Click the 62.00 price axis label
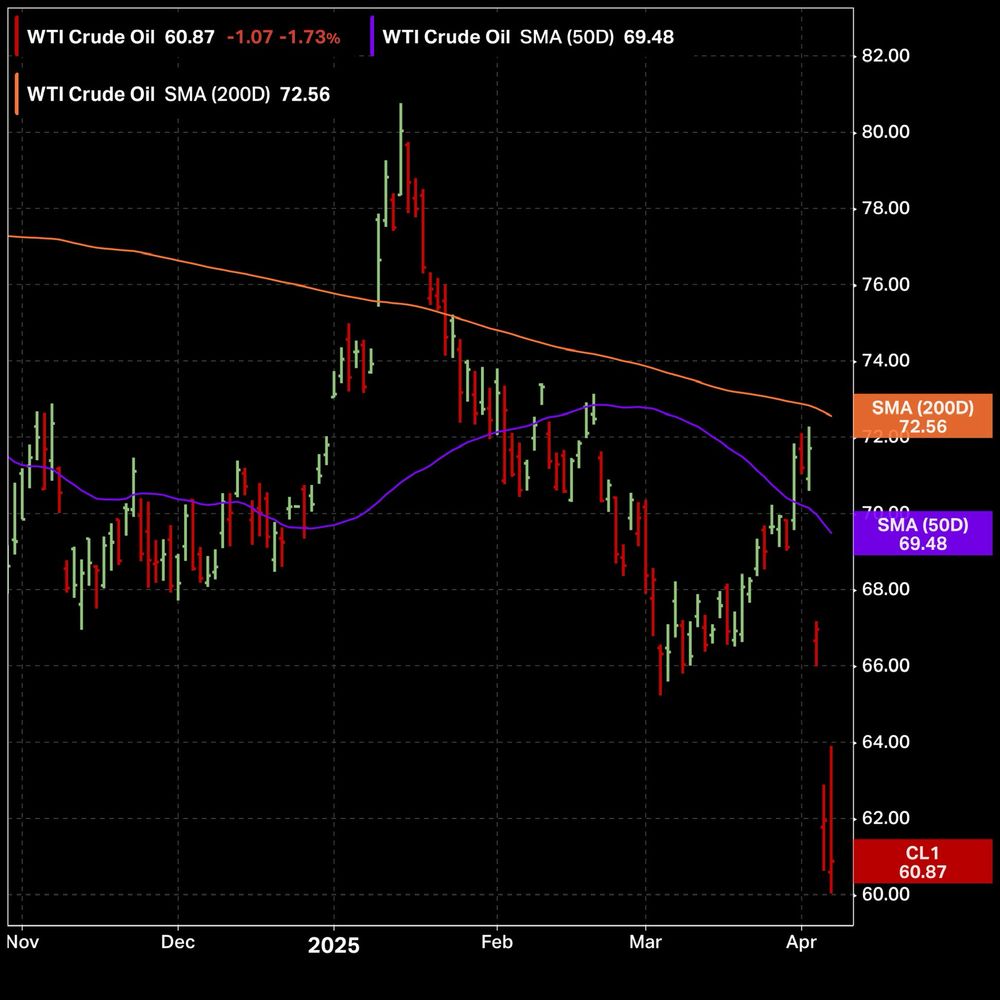The height and width of the screenshot is (1000, 1000). click(885, 818)
